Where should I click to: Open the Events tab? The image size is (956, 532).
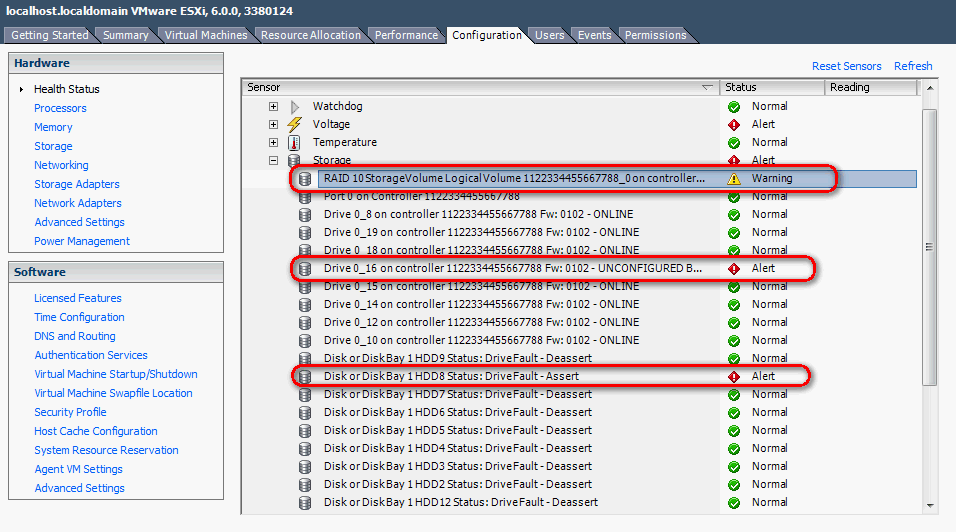tap(594, 35)
